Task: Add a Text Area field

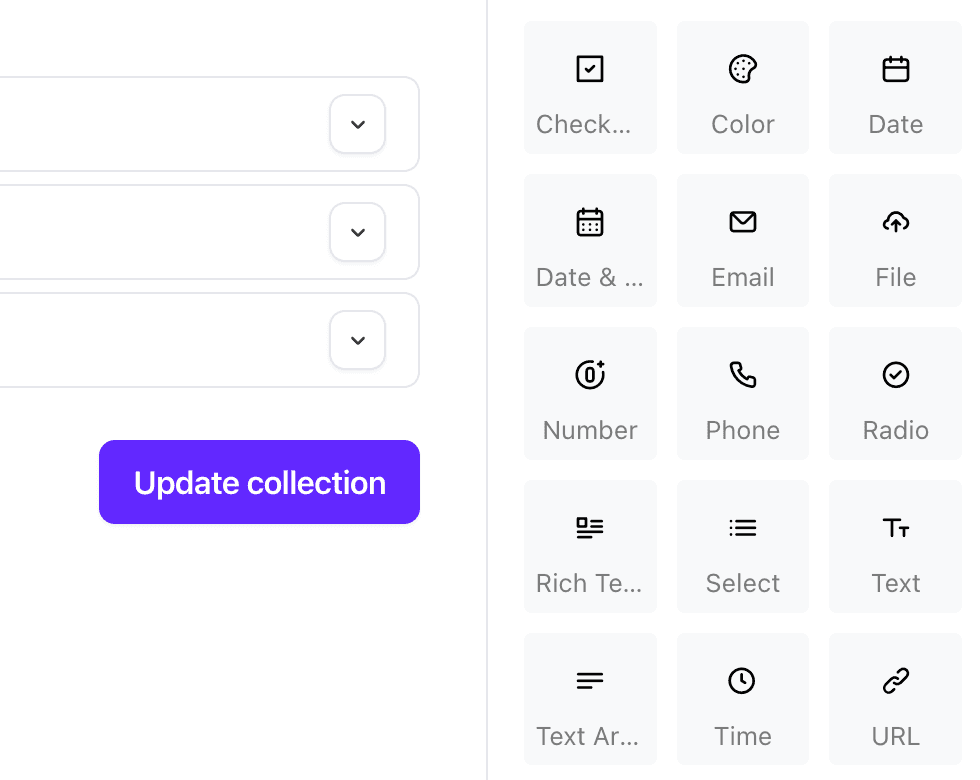Action: (590, 699)
